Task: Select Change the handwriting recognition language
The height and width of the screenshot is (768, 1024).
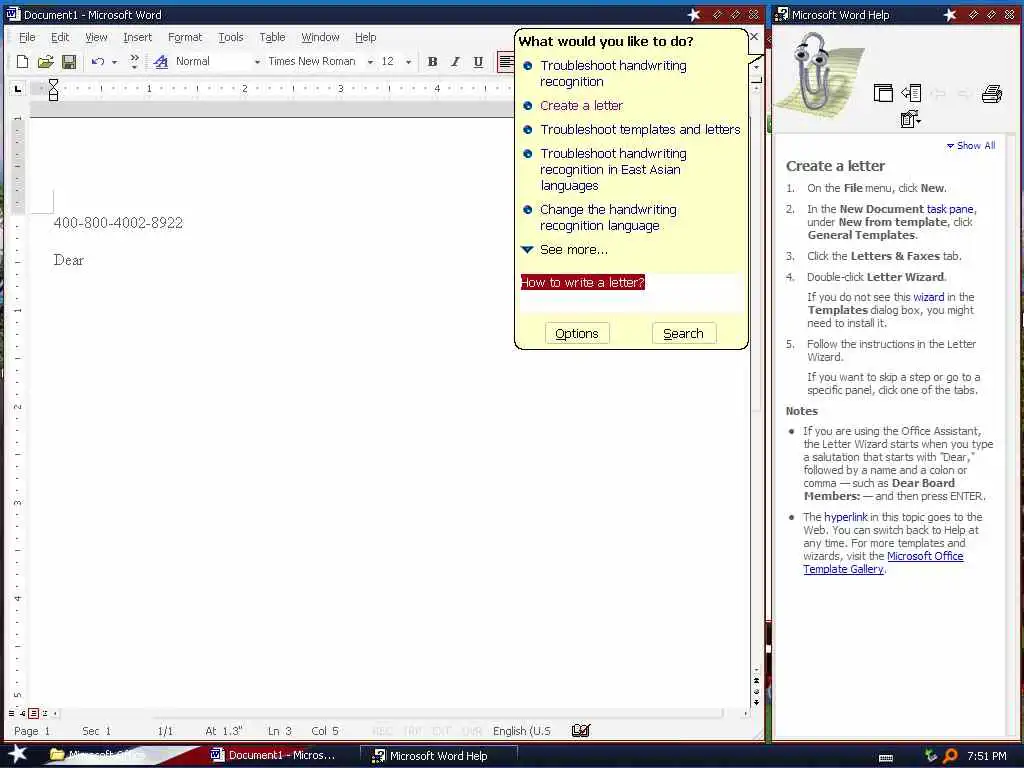Action: coord(608,217)
